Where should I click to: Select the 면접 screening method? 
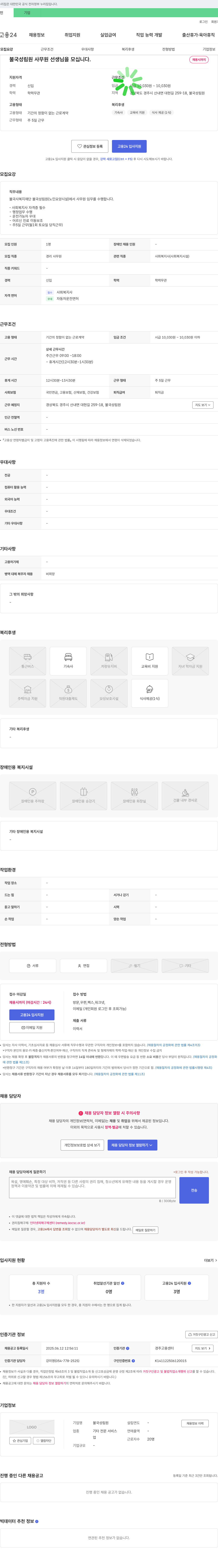coord(83,965)
